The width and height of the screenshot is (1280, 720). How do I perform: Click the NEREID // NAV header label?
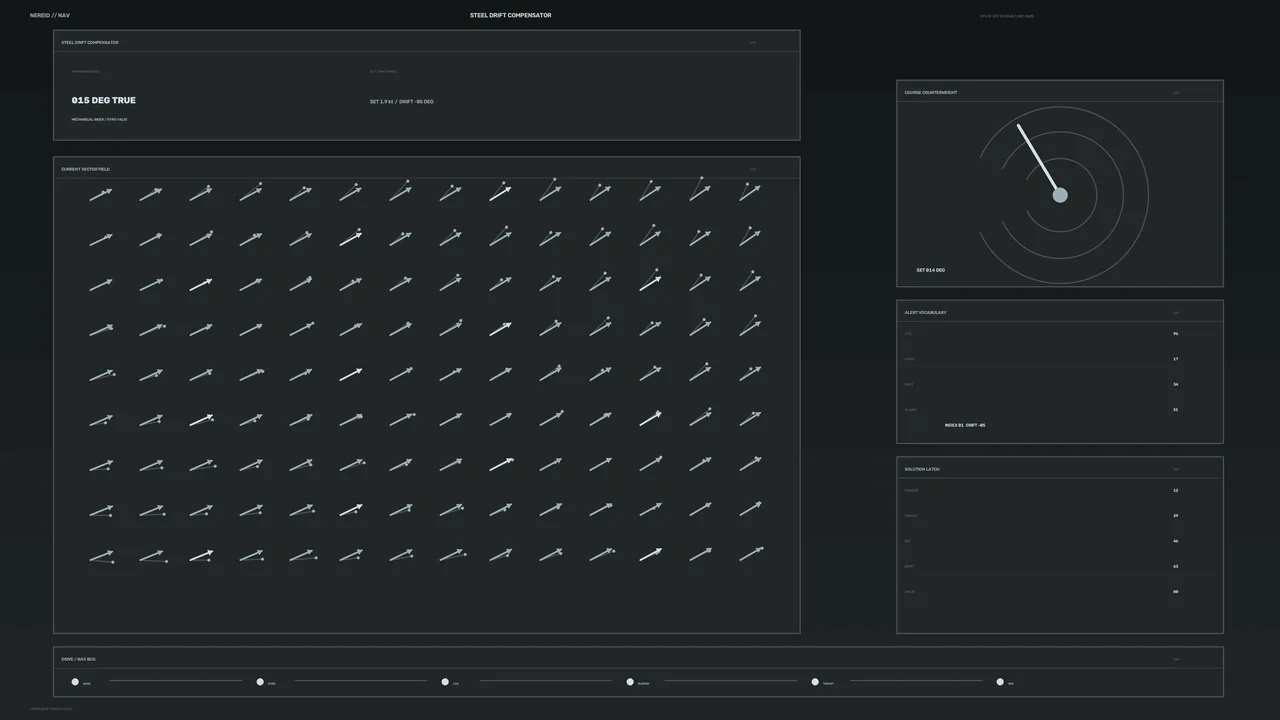(50, 15)
